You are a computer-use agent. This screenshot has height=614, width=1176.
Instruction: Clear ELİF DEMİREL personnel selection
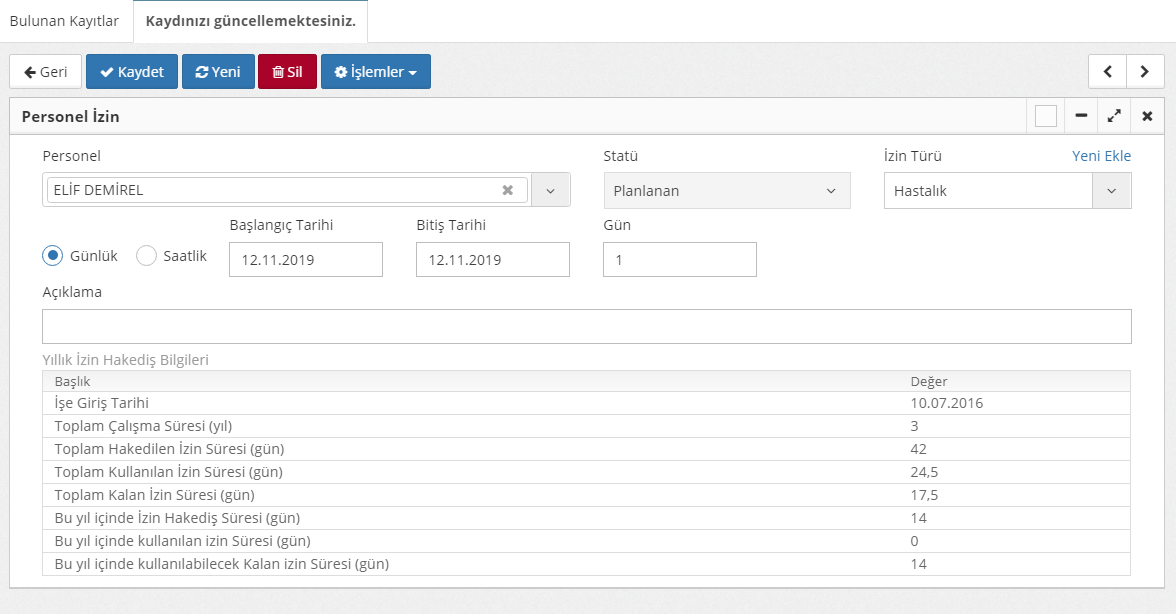click(x=507, y=190)
